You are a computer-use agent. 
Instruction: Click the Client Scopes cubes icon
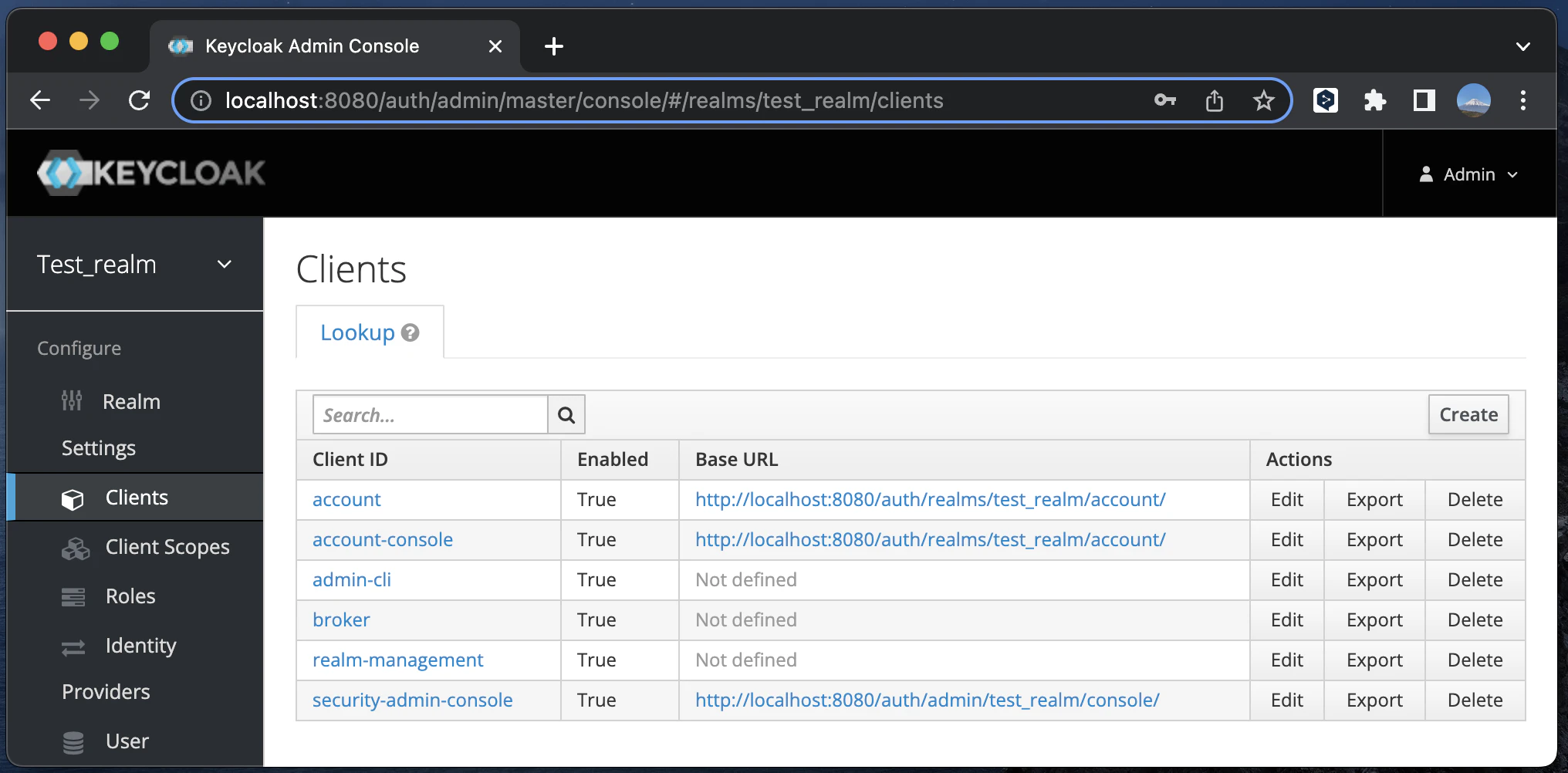(76, 549)
